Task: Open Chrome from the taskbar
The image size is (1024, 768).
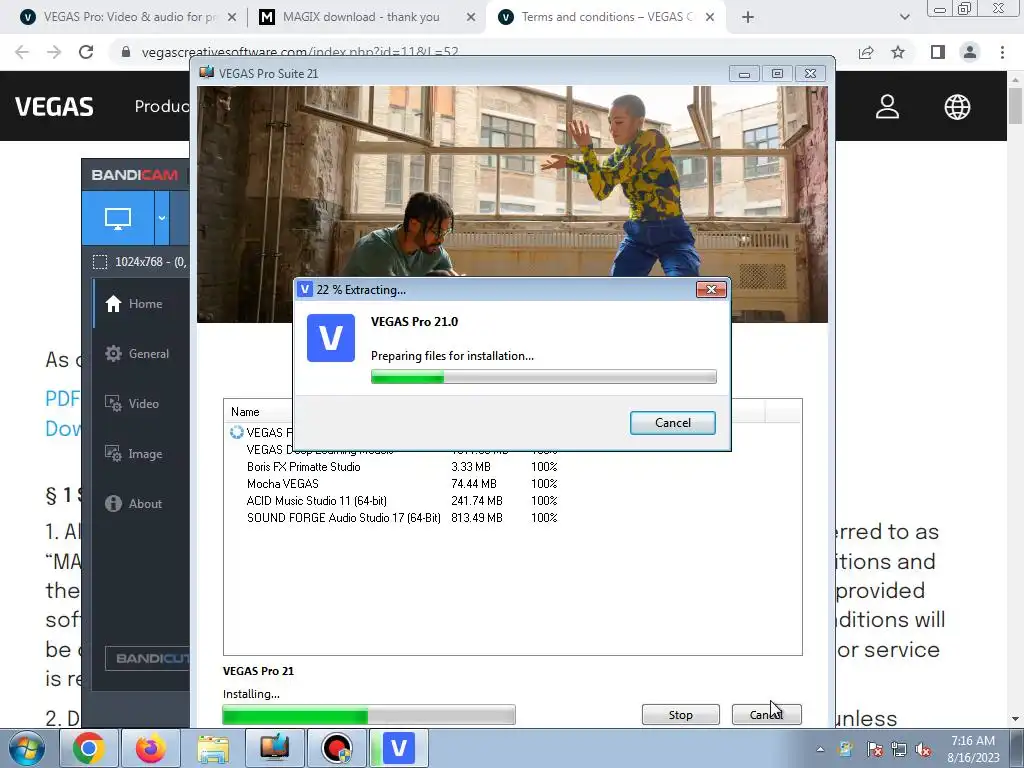Action: (x=89, y=748)
